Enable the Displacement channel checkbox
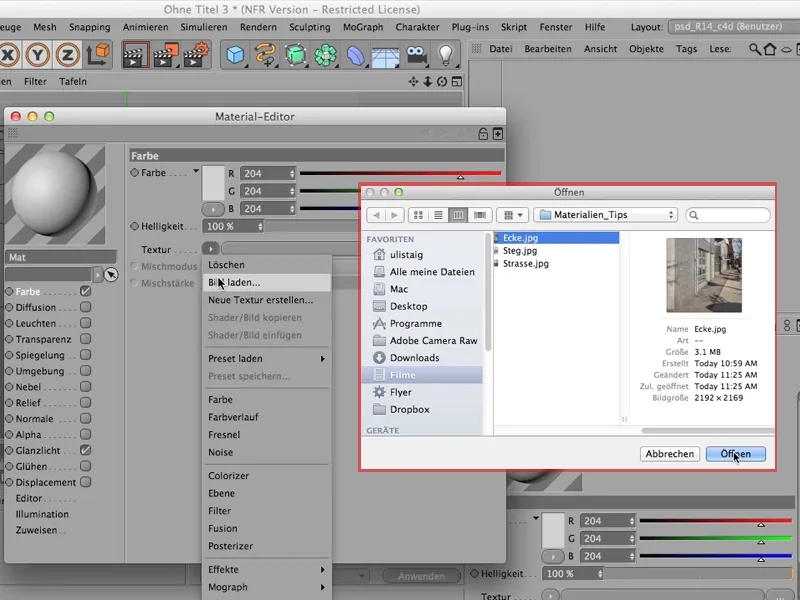This screenshot has width=800, height=600. (86, 482)
